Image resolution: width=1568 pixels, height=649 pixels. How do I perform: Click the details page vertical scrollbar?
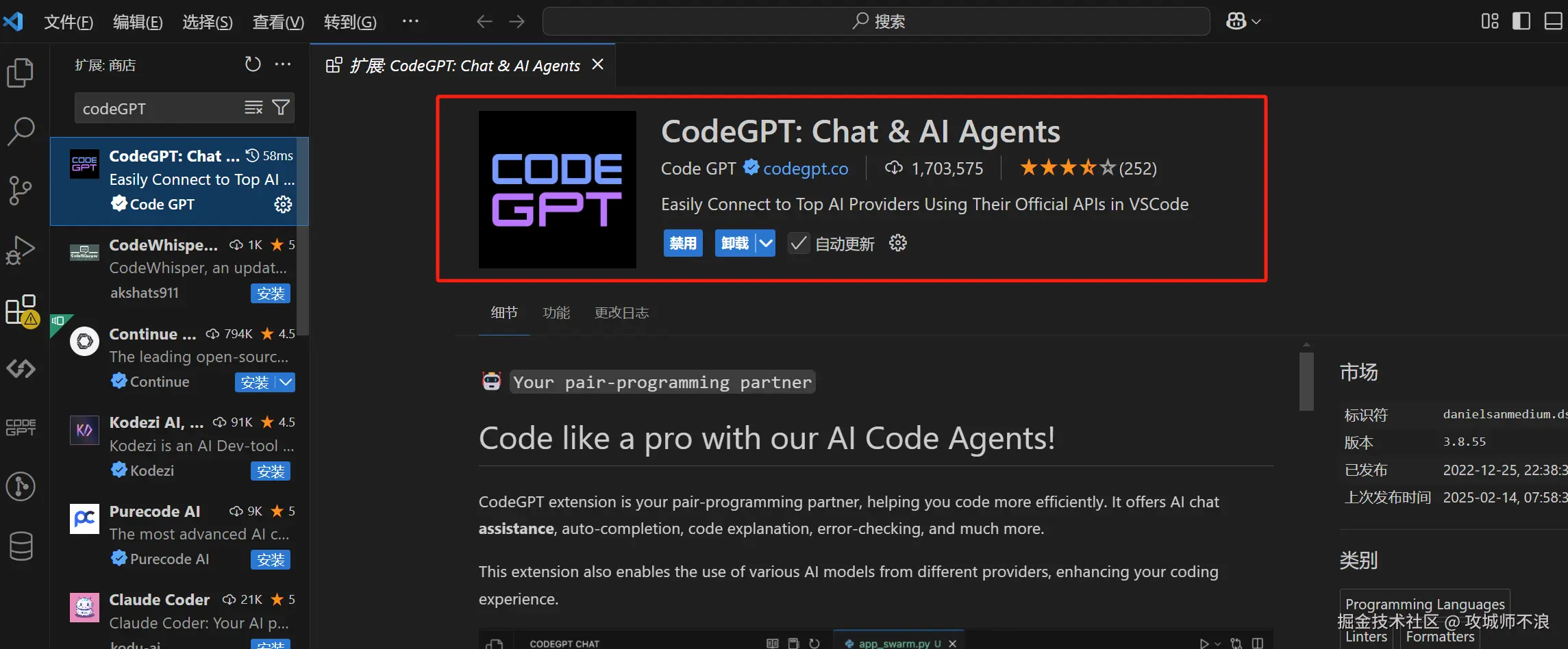tap(1306, 381)
